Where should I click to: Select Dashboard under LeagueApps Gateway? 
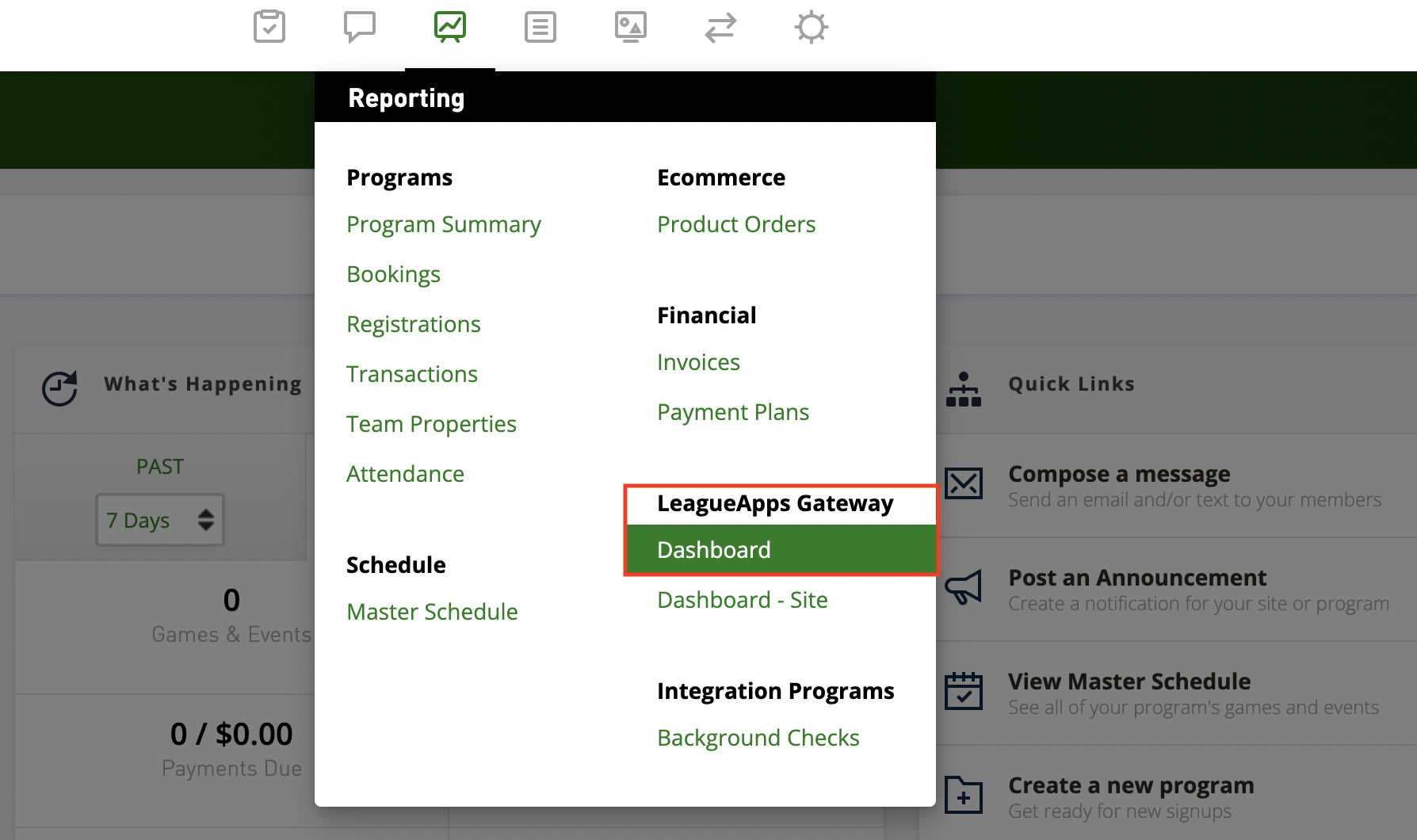click(x=713, y=549)
